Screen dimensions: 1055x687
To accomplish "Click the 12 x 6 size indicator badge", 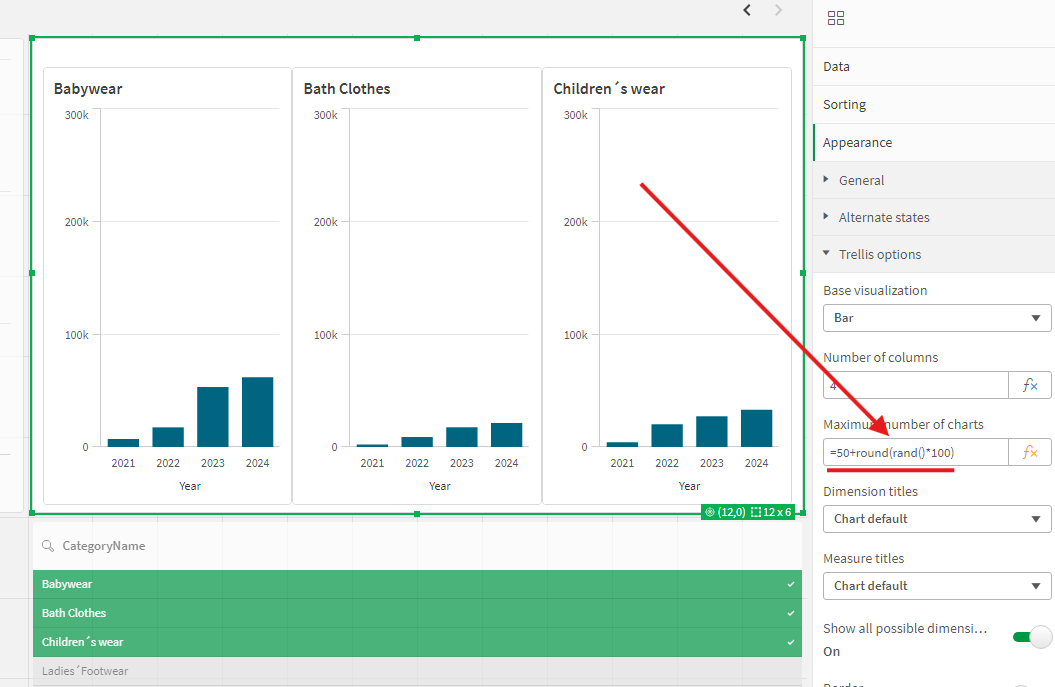I will click(768, 510).
